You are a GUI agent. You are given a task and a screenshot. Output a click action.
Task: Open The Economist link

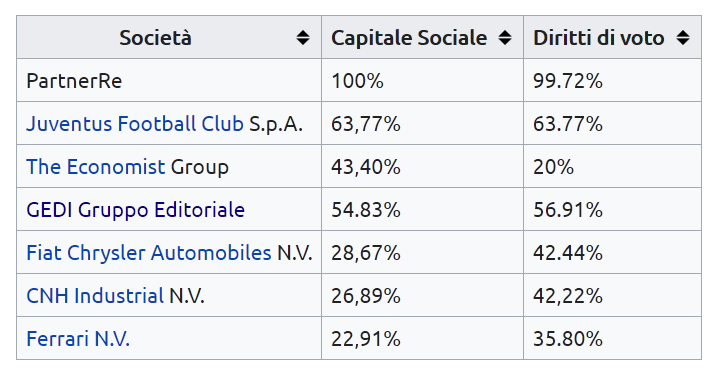point(95,167)
